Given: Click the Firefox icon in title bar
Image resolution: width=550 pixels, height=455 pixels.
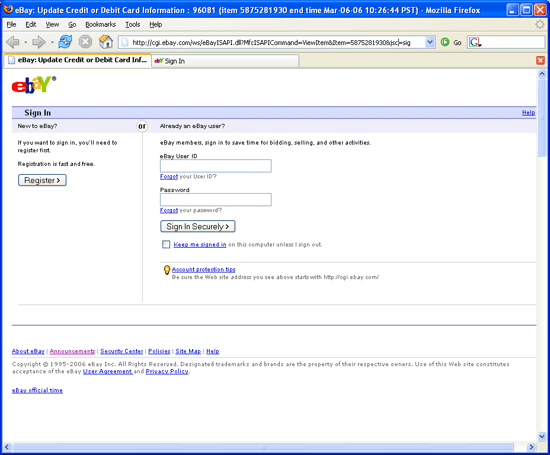Looking at the screenshot, I should pos(8,9).
